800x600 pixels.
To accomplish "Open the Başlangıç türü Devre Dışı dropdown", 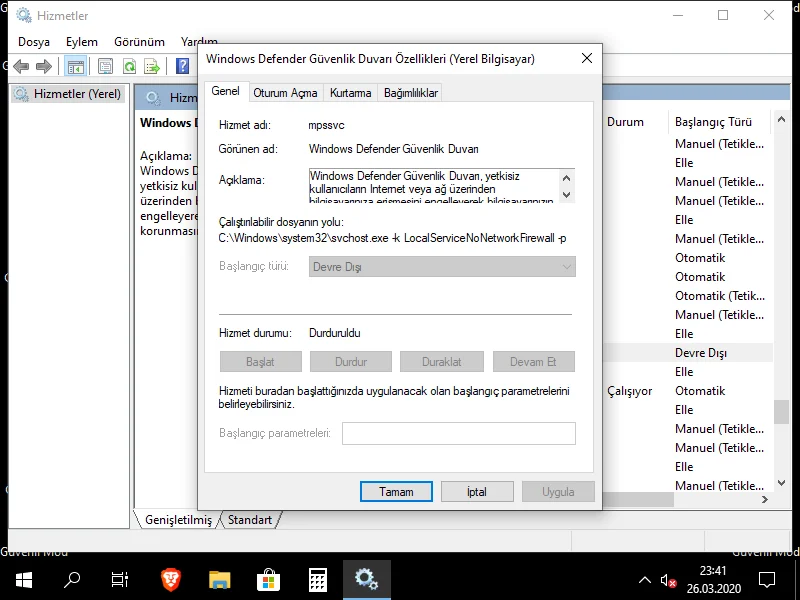I will tap(442, 267).
